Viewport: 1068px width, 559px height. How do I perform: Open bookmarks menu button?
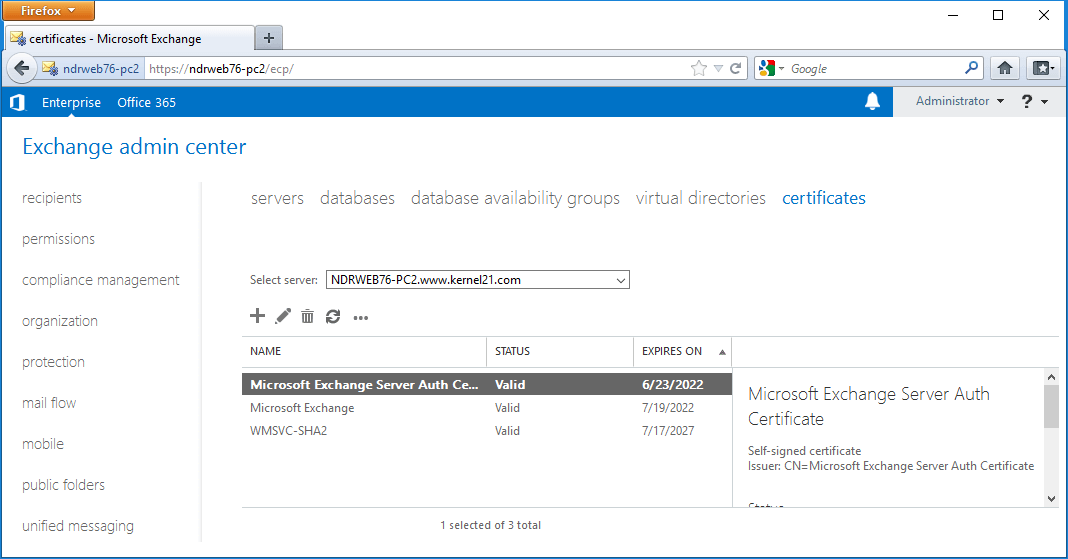pos(1043,68)
